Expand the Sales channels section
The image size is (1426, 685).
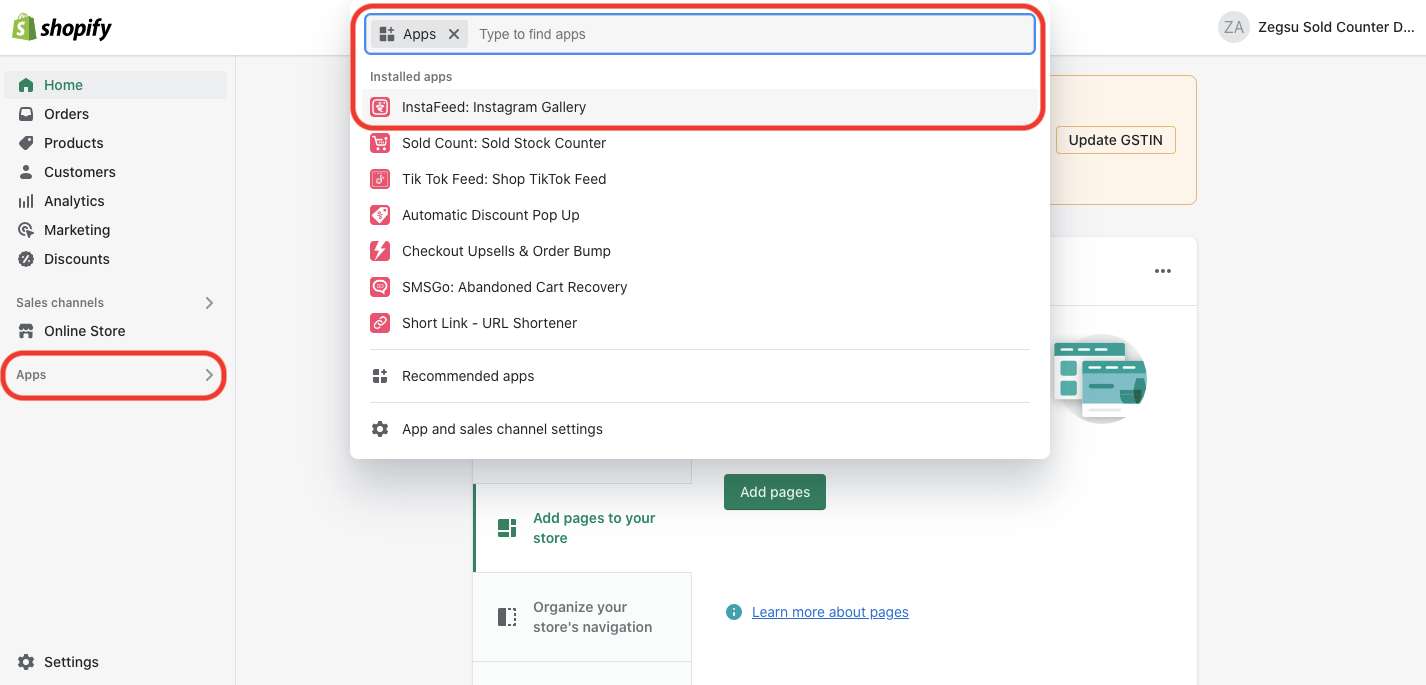pos(209,302)
